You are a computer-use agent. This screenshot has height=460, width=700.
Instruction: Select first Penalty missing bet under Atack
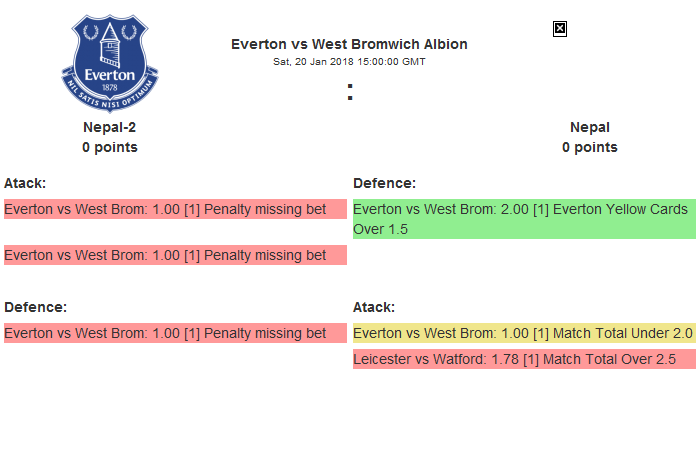tap(165, 209)
